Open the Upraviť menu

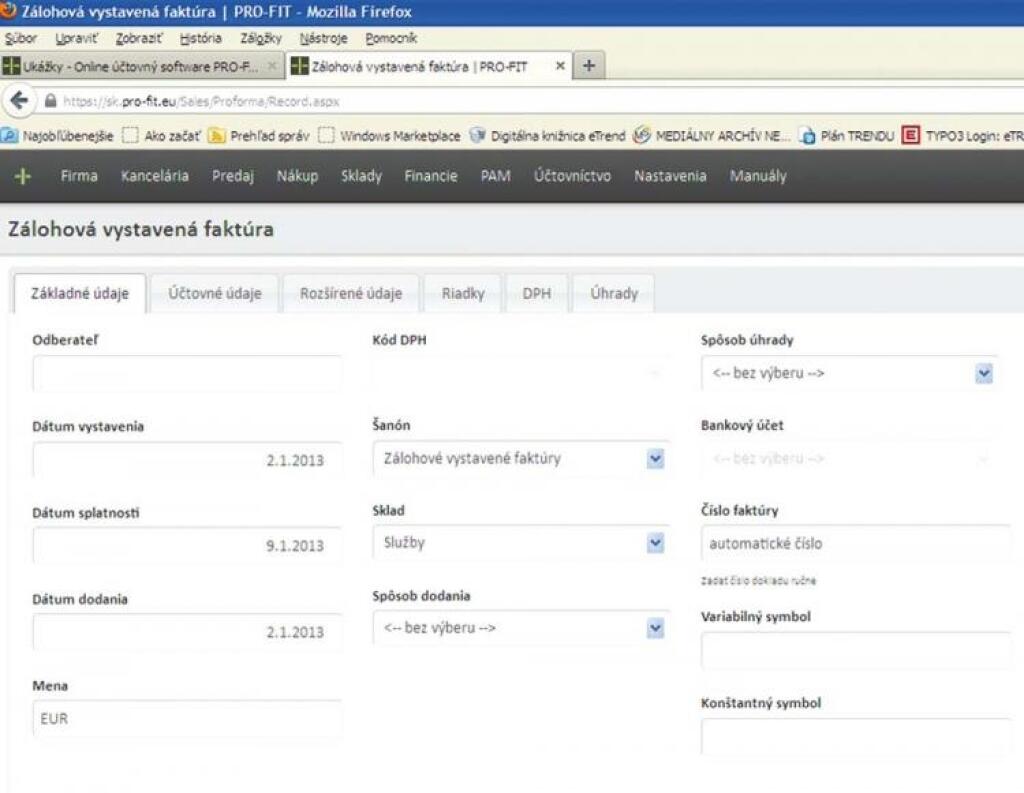[76, 39]
